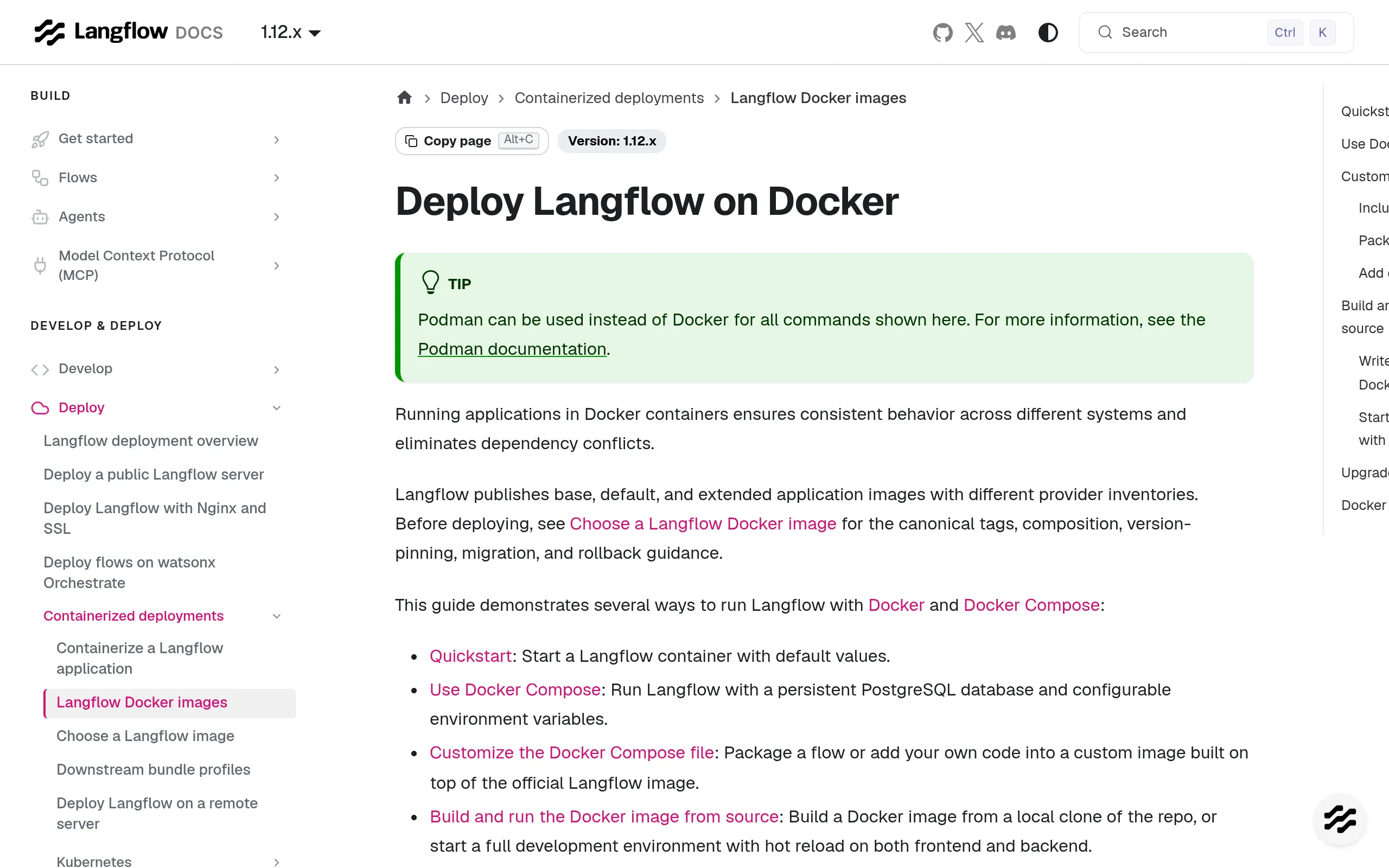Open Build and run Docker image from source
The height and width of the screenshot is (868, 1389).
pos(604,816)
